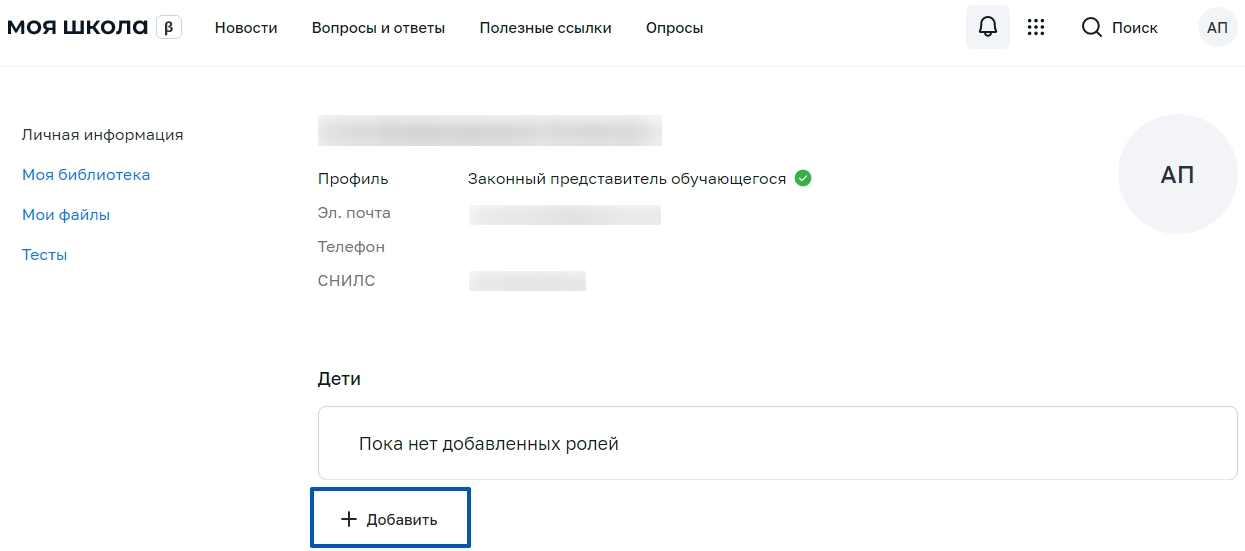The width and height of the screenshot is (1245, 551).
Task: Open the Опросы section
Action: pos(674,28)
